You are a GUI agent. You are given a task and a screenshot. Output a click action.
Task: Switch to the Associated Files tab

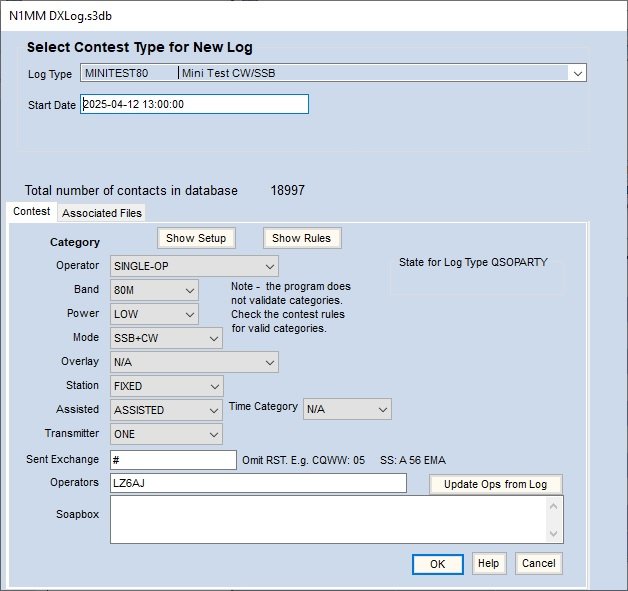[102, 212]
